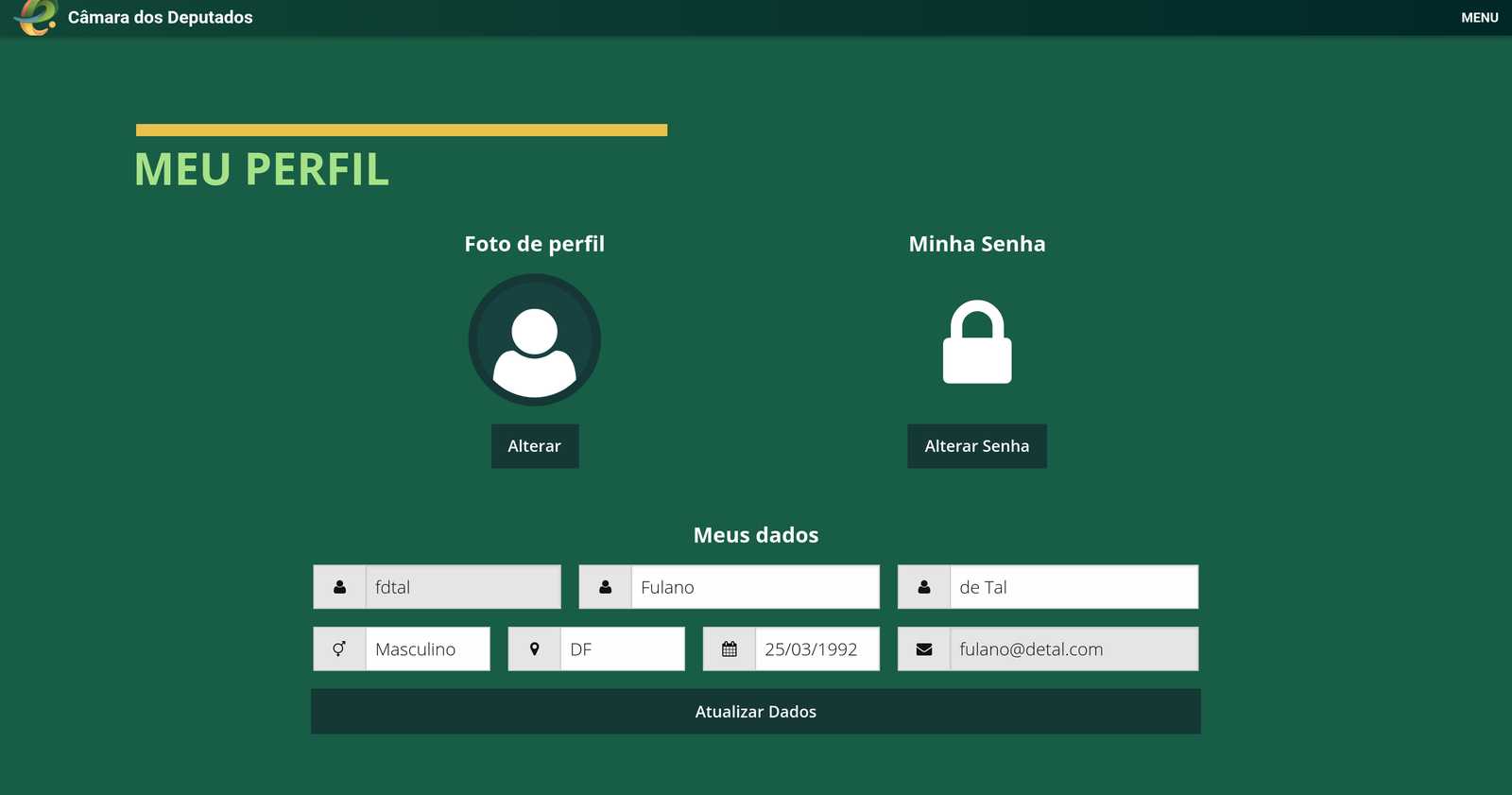Open the DF state dropdown

[622, 649]
